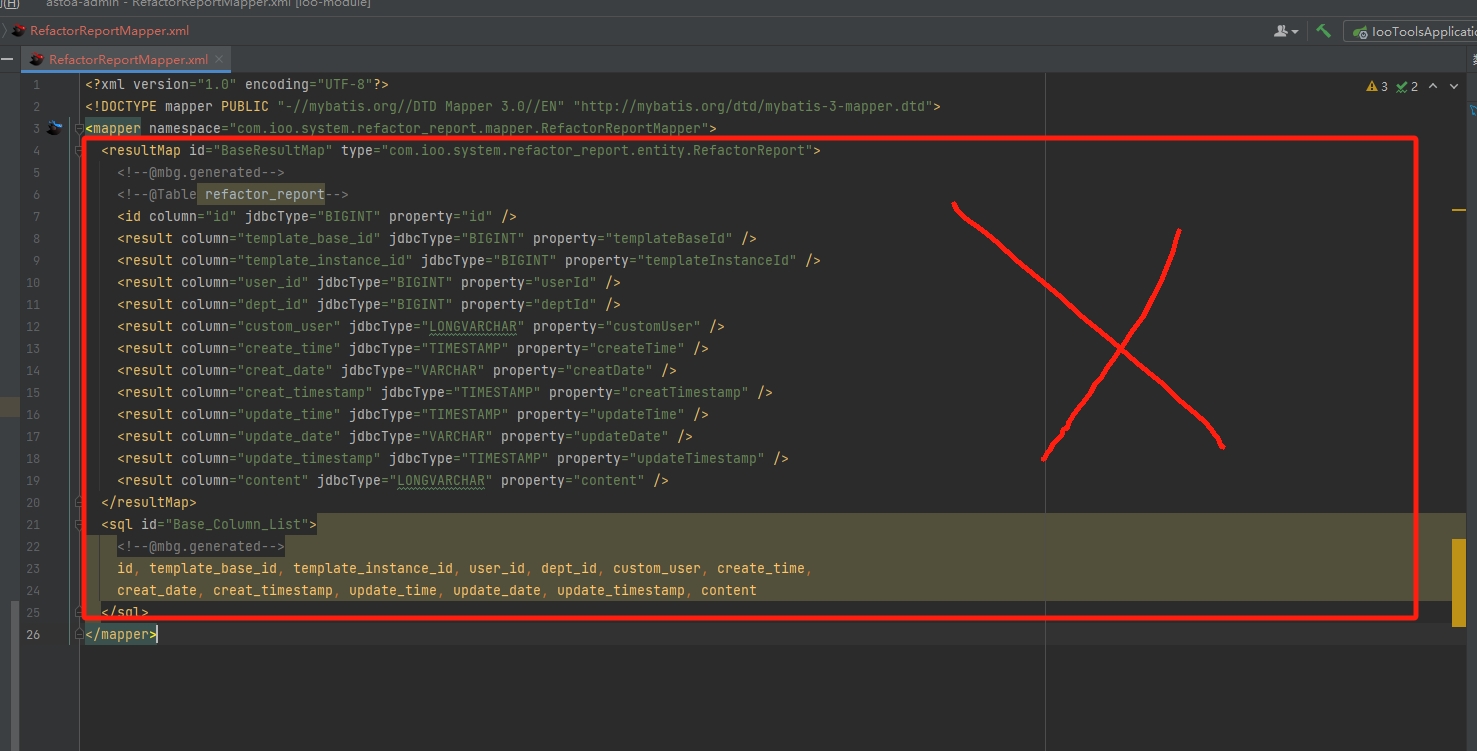The width and height of the screenshot is (1477, 751).
Task: Click the green typo checkmark indicator showing 2
Action: tap(1407, 87)
